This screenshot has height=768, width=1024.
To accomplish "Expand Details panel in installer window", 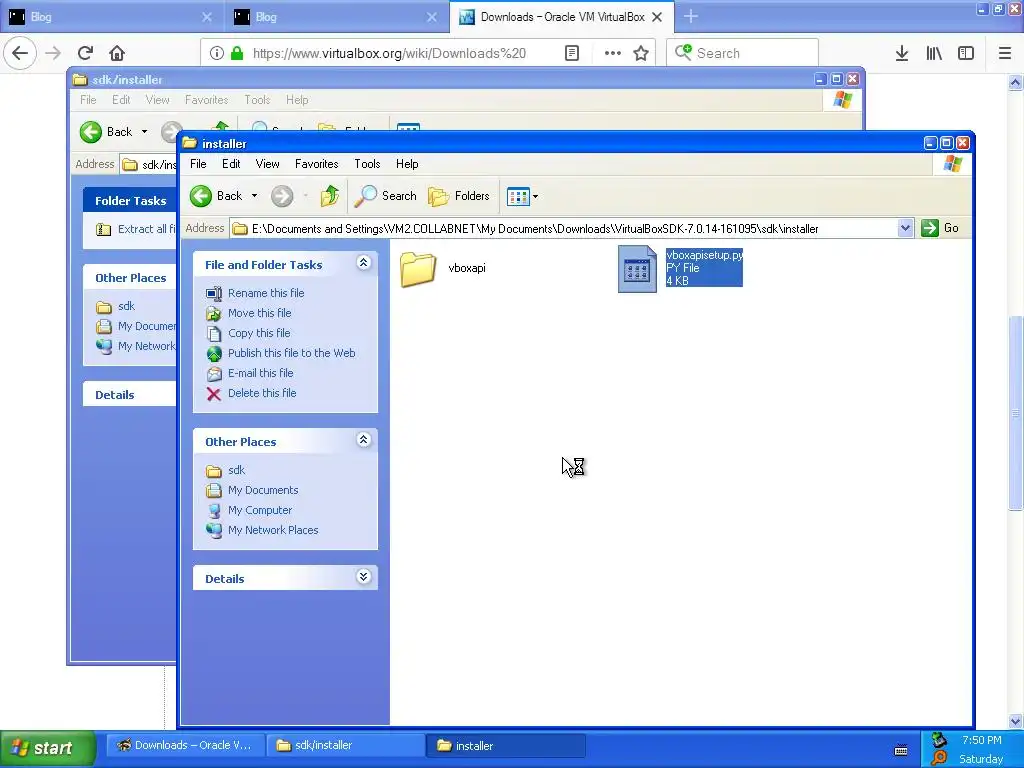I will [x=364, y=577].
